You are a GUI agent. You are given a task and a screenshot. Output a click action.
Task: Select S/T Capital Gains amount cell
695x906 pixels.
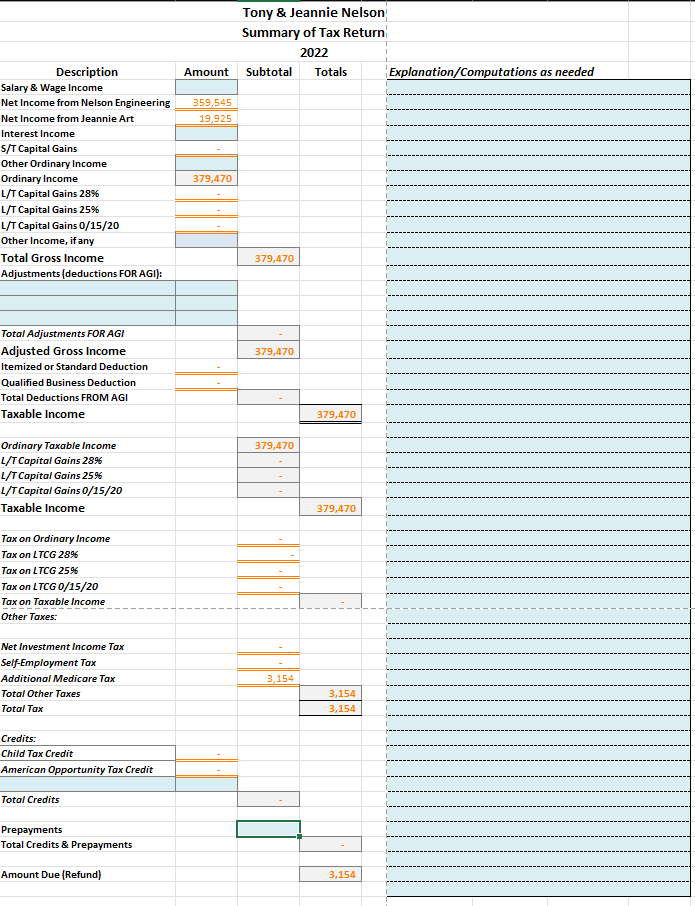(x=206, y=148)
